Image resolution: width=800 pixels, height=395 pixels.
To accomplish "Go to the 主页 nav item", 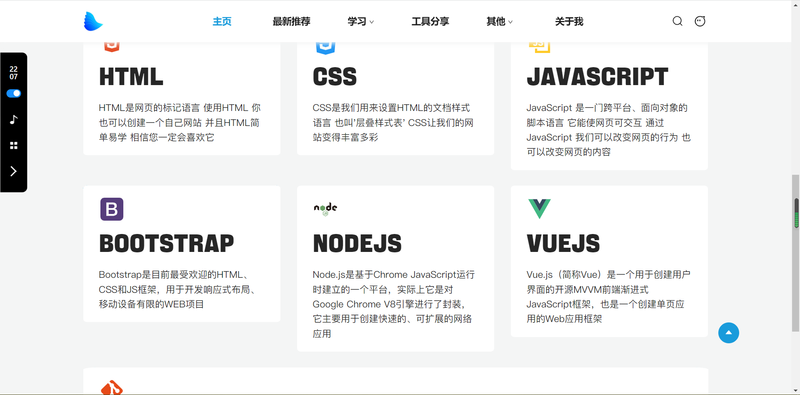I will point(222,21).
